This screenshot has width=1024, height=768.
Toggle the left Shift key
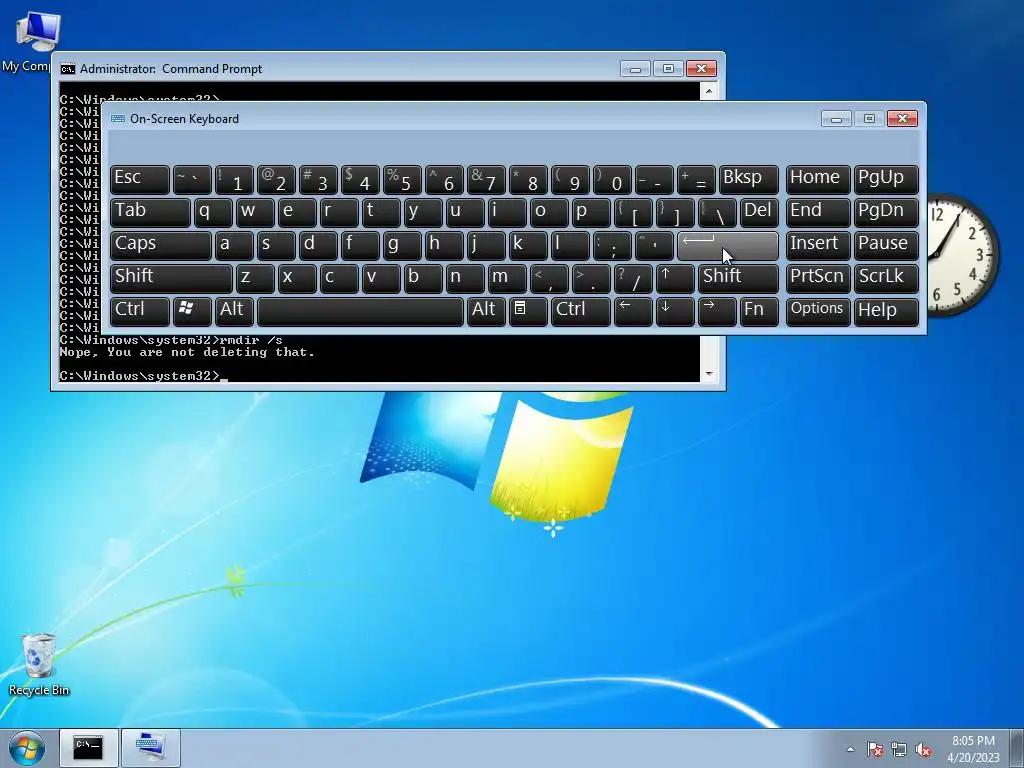point(171,278)
